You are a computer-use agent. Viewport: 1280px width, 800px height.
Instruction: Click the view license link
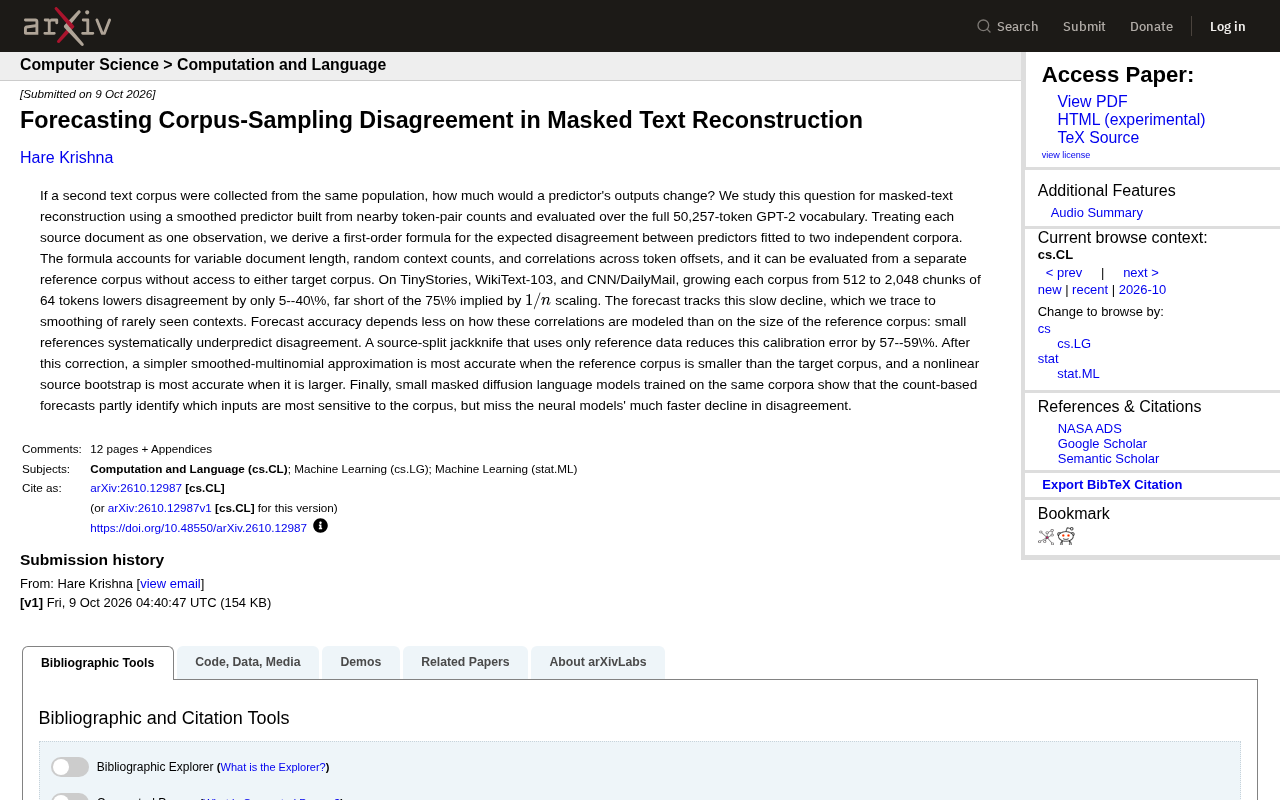(1066, 155)
